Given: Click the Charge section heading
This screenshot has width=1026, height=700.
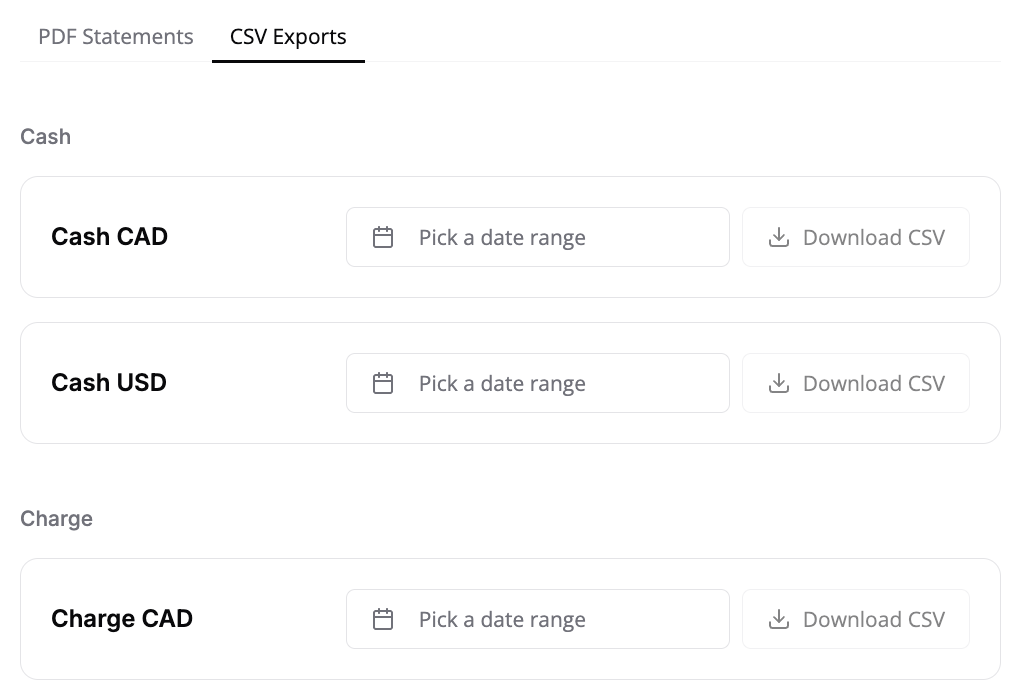Looking at the screenshot, I should coord(57,519).
